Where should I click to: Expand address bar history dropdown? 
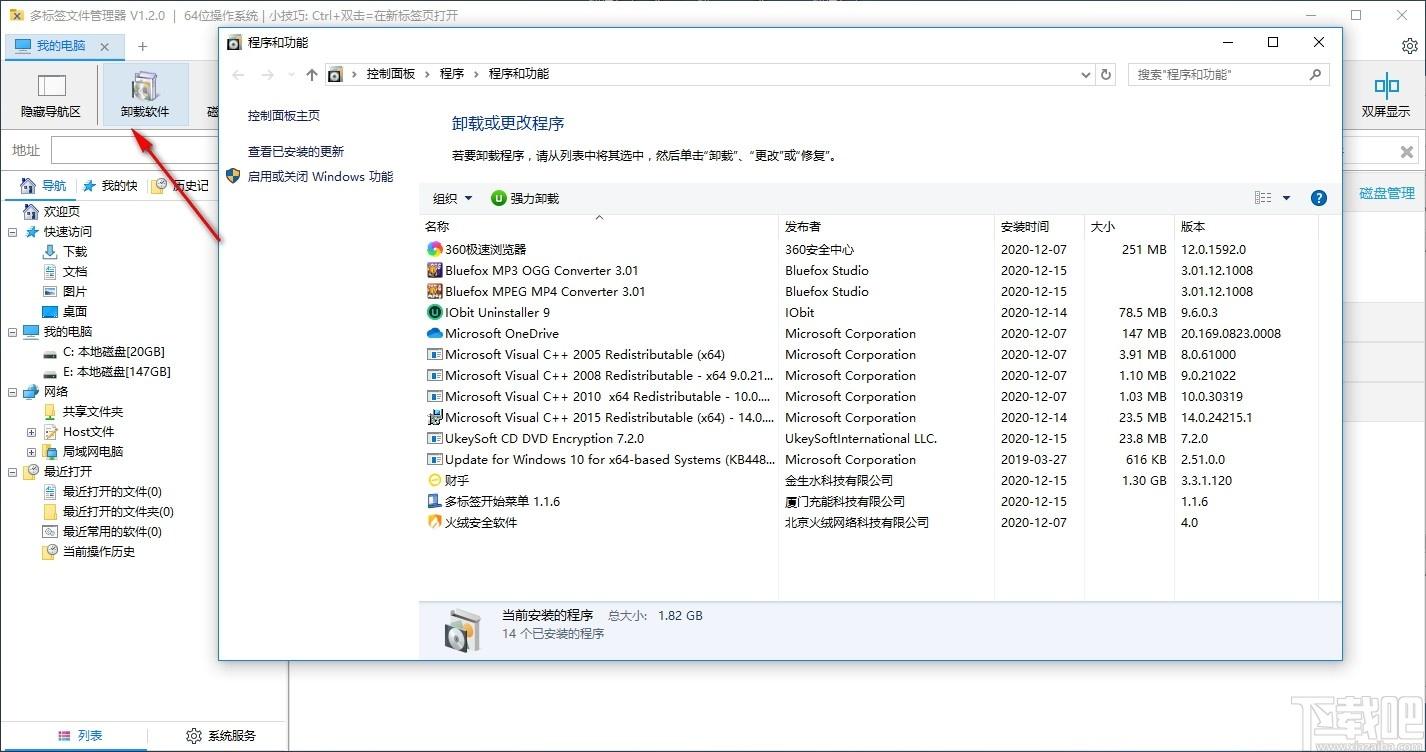1086,74
